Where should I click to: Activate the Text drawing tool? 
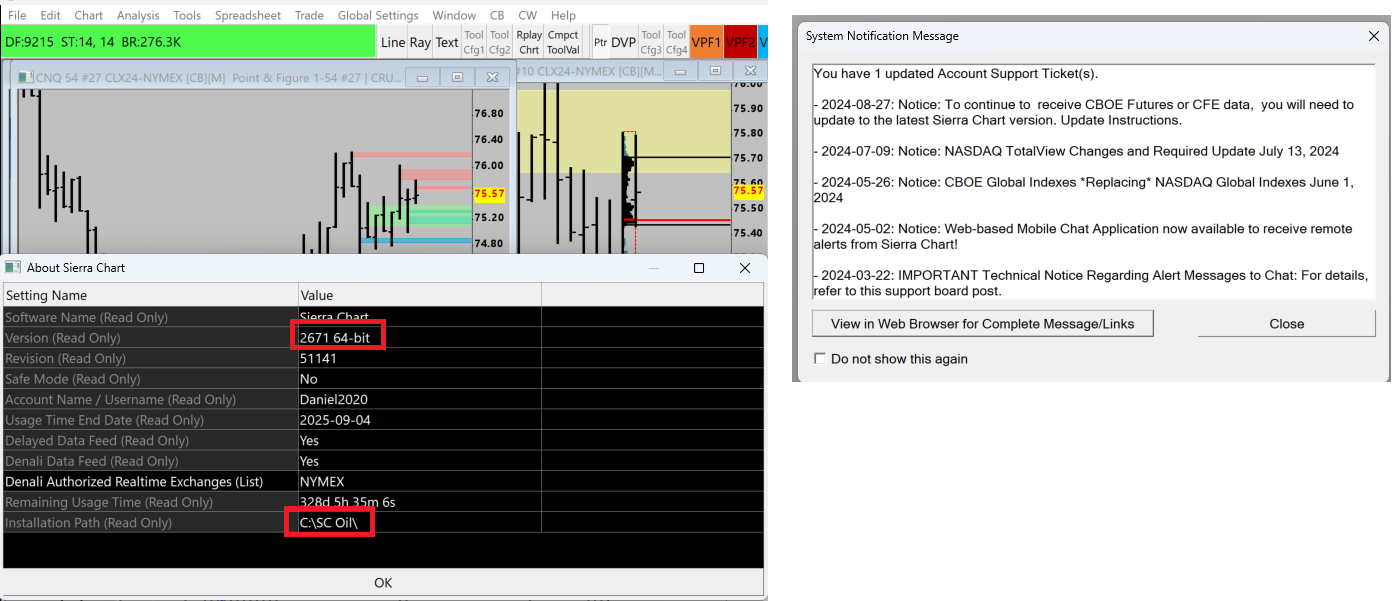coord(447,42)
